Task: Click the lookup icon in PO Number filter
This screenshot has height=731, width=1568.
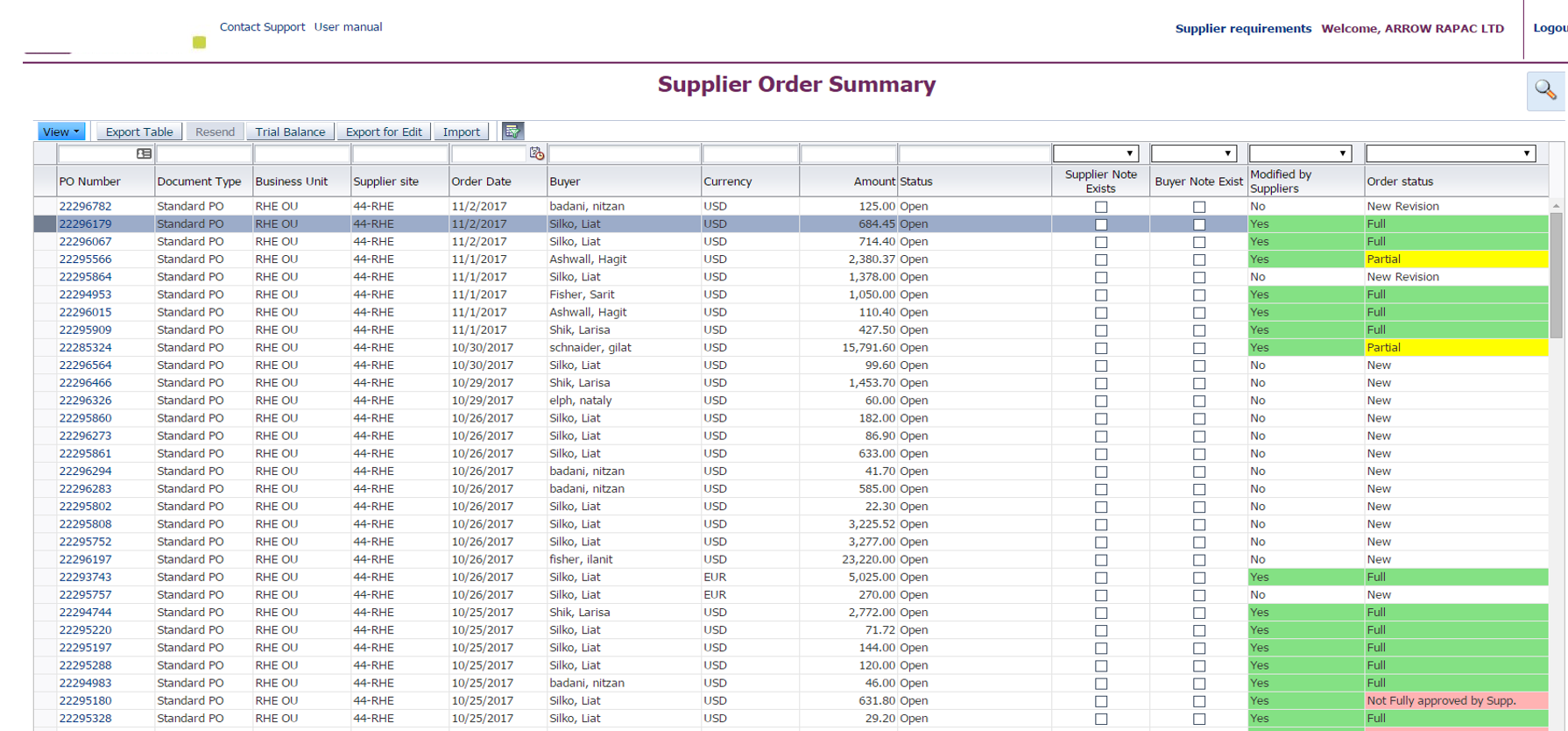Action: (x=145, y=154)
